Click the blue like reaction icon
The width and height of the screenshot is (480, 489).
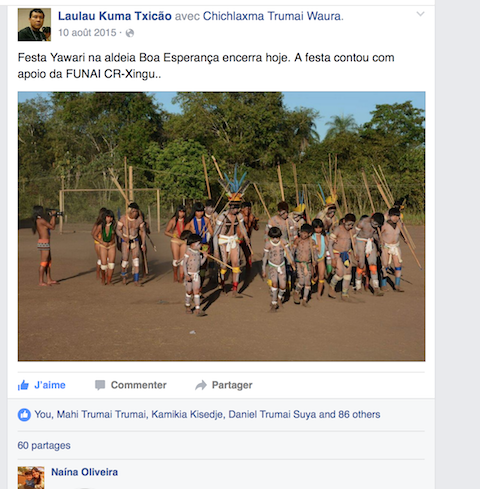(24, 415)
